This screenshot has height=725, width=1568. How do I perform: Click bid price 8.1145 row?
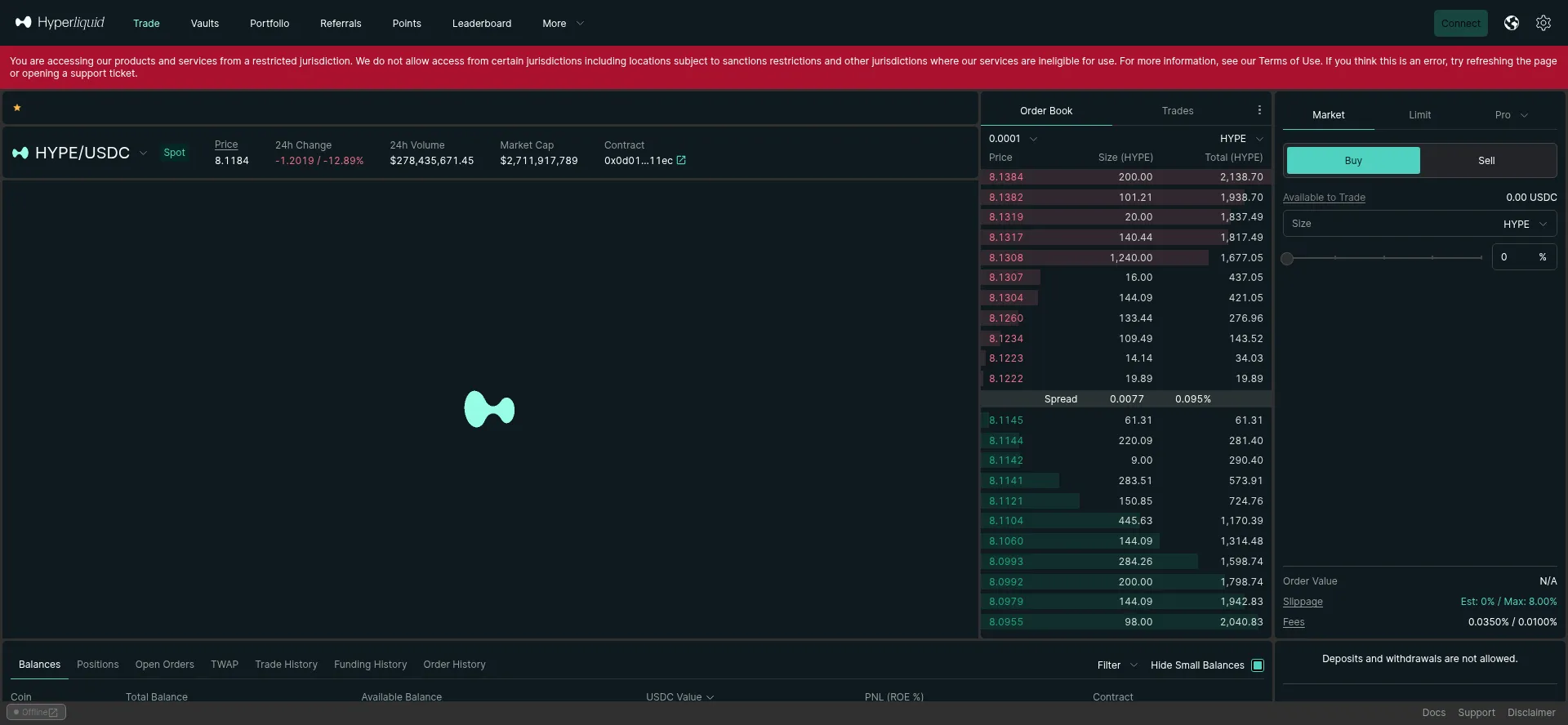click(1125, 420)
